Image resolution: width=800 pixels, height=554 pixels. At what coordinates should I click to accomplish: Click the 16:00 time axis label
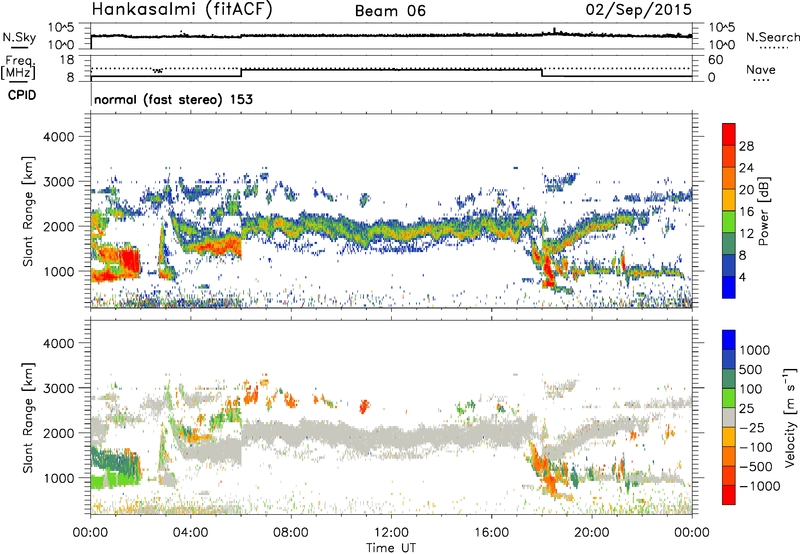pyautogui.click(x=491, y=533)
